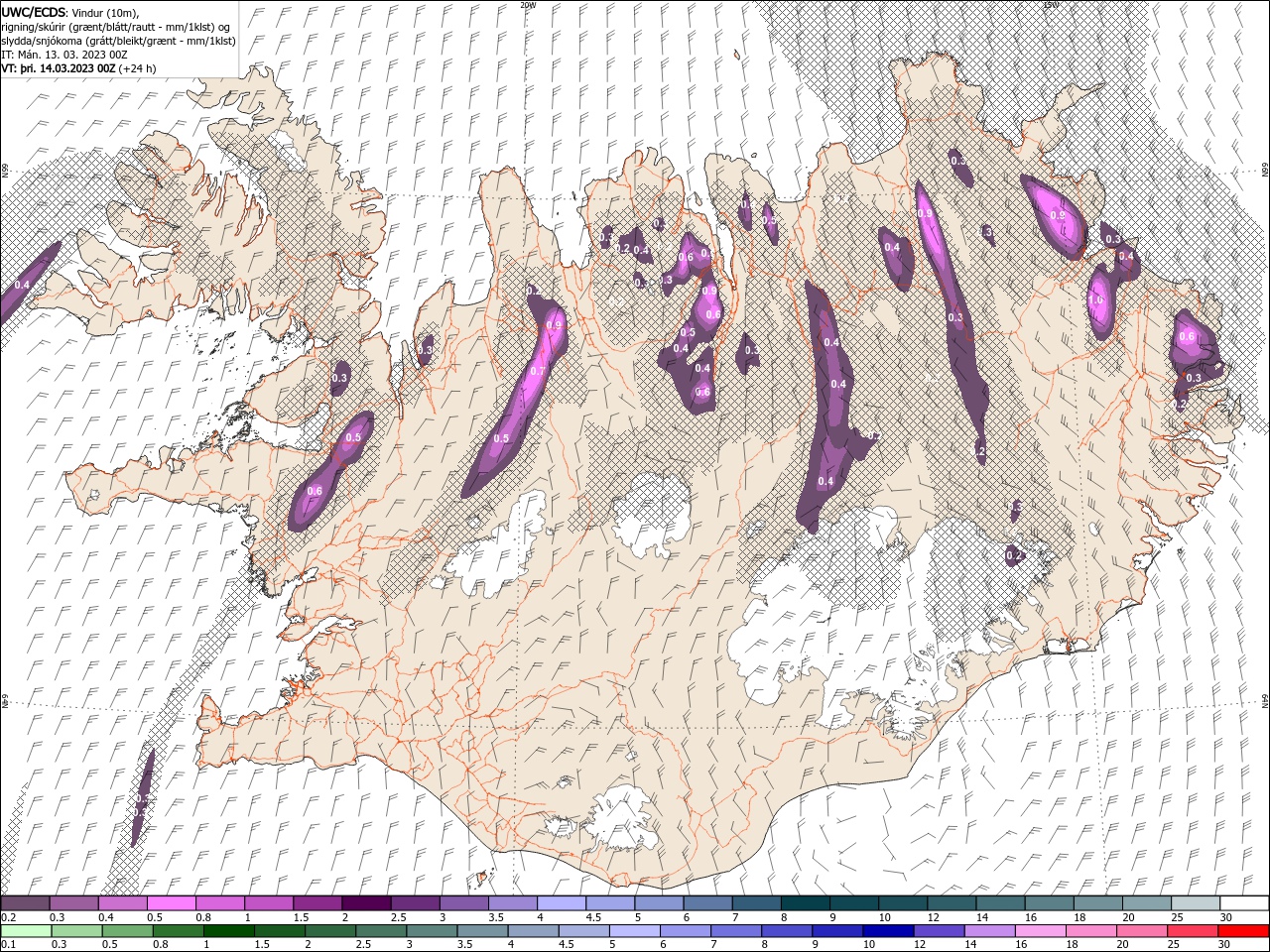
Task: Pick the dark purple snow swatch between 2 and 2.5
Action: coord(366,903)
